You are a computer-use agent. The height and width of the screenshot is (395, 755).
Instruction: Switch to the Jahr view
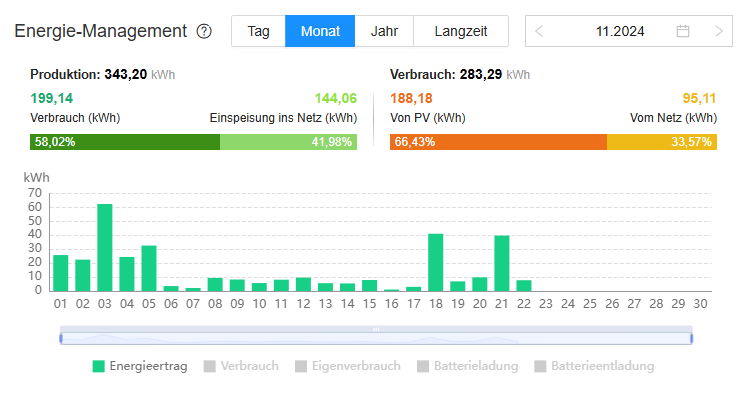point(384,31)
